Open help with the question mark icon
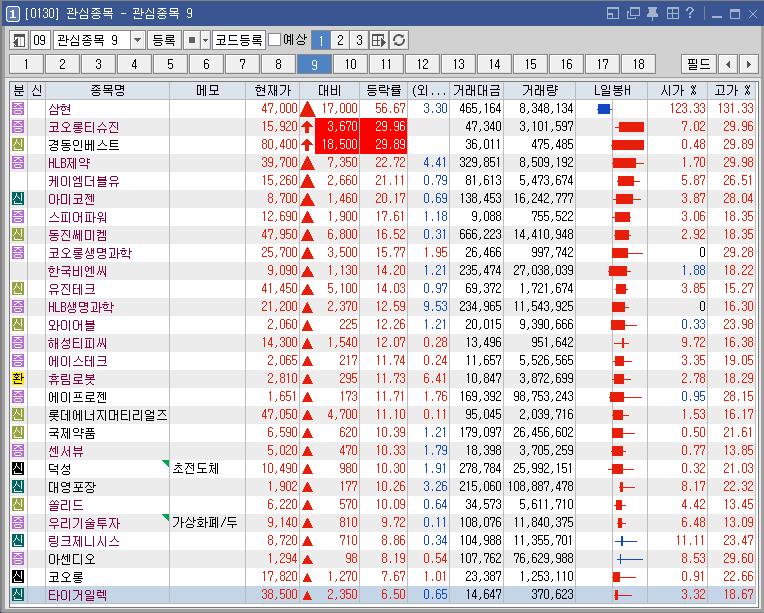This screenshot has width=764, height=613. (689, 13)
